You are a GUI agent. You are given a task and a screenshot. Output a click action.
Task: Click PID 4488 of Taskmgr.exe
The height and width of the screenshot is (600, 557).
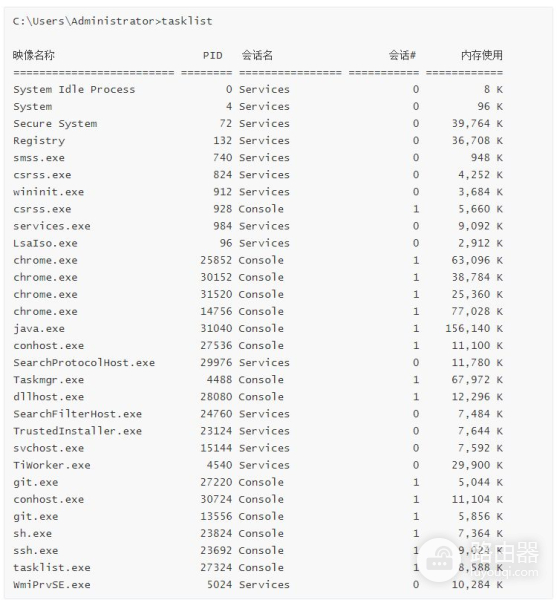(220, 380)
